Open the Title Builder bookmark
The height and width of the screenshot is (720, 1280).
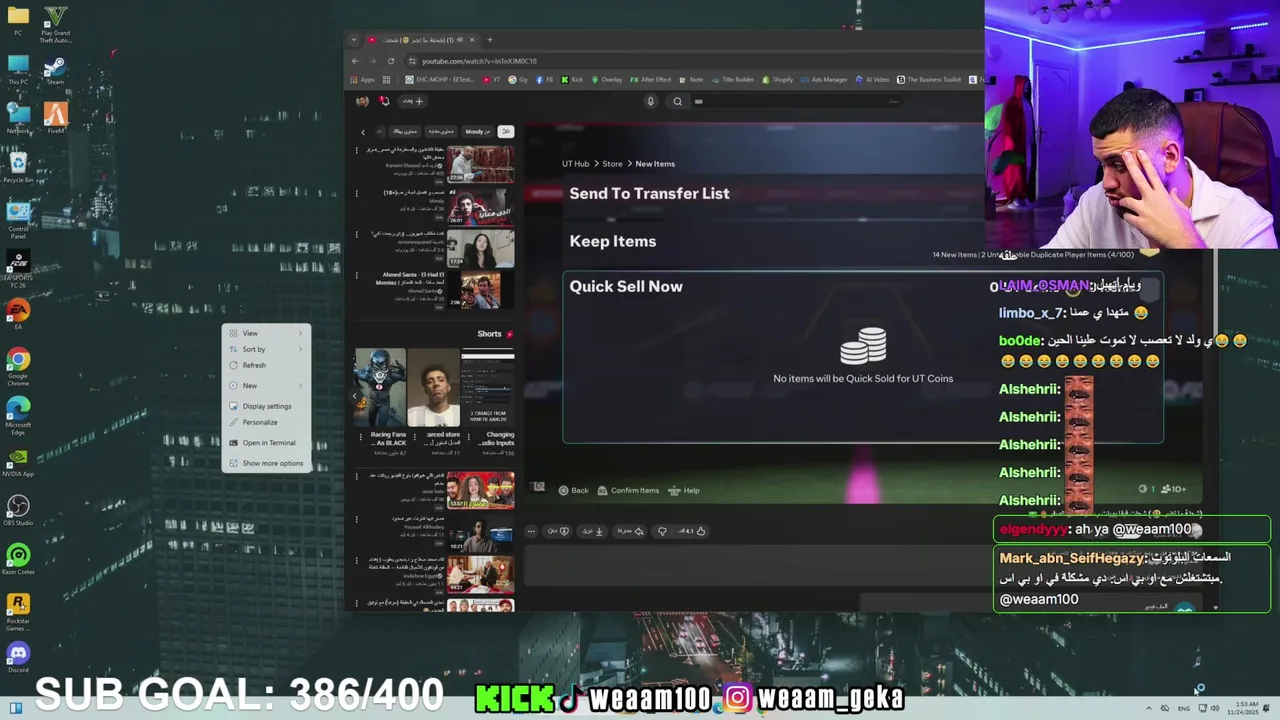coord(732,80)
